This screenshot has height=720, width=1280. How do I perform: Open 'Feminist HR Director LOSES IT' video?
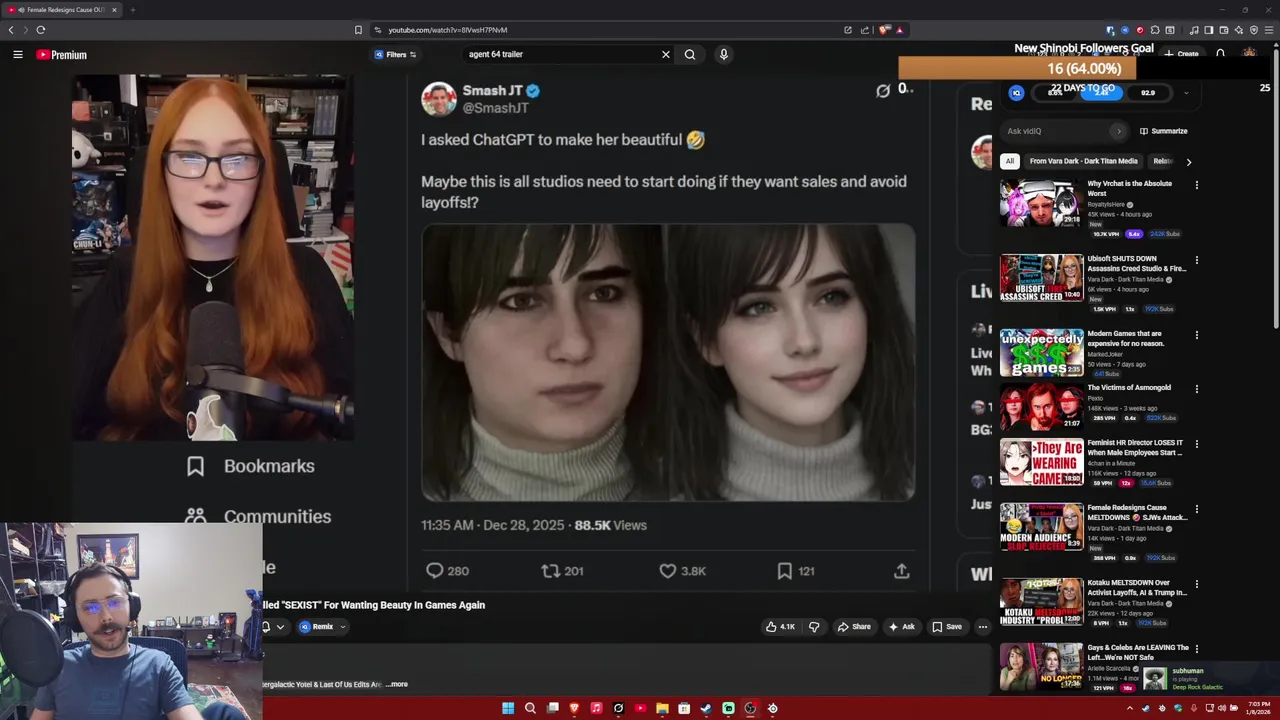1135,447
